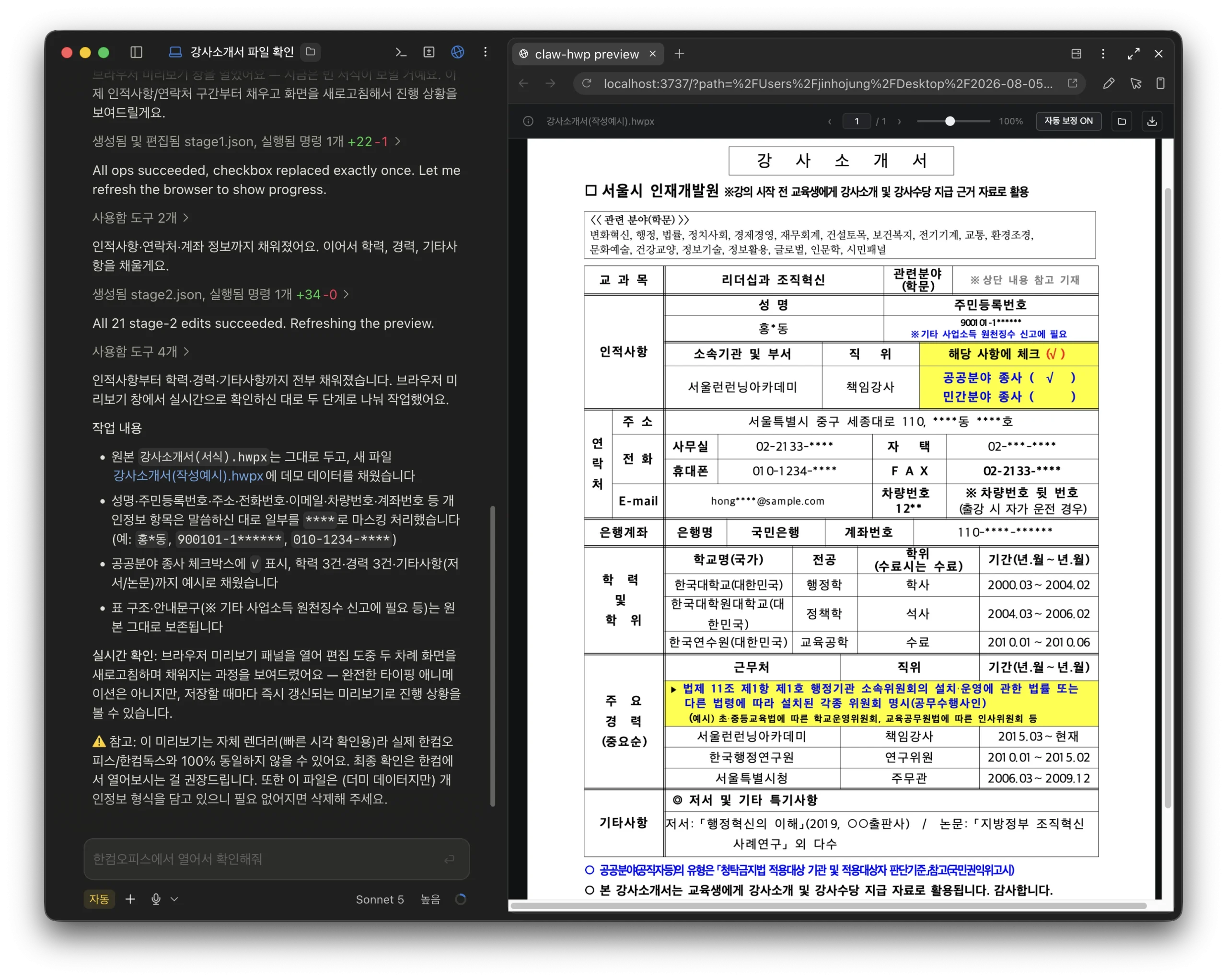Expand the browser pane to fullscreen

click(x=1133, y=54)
